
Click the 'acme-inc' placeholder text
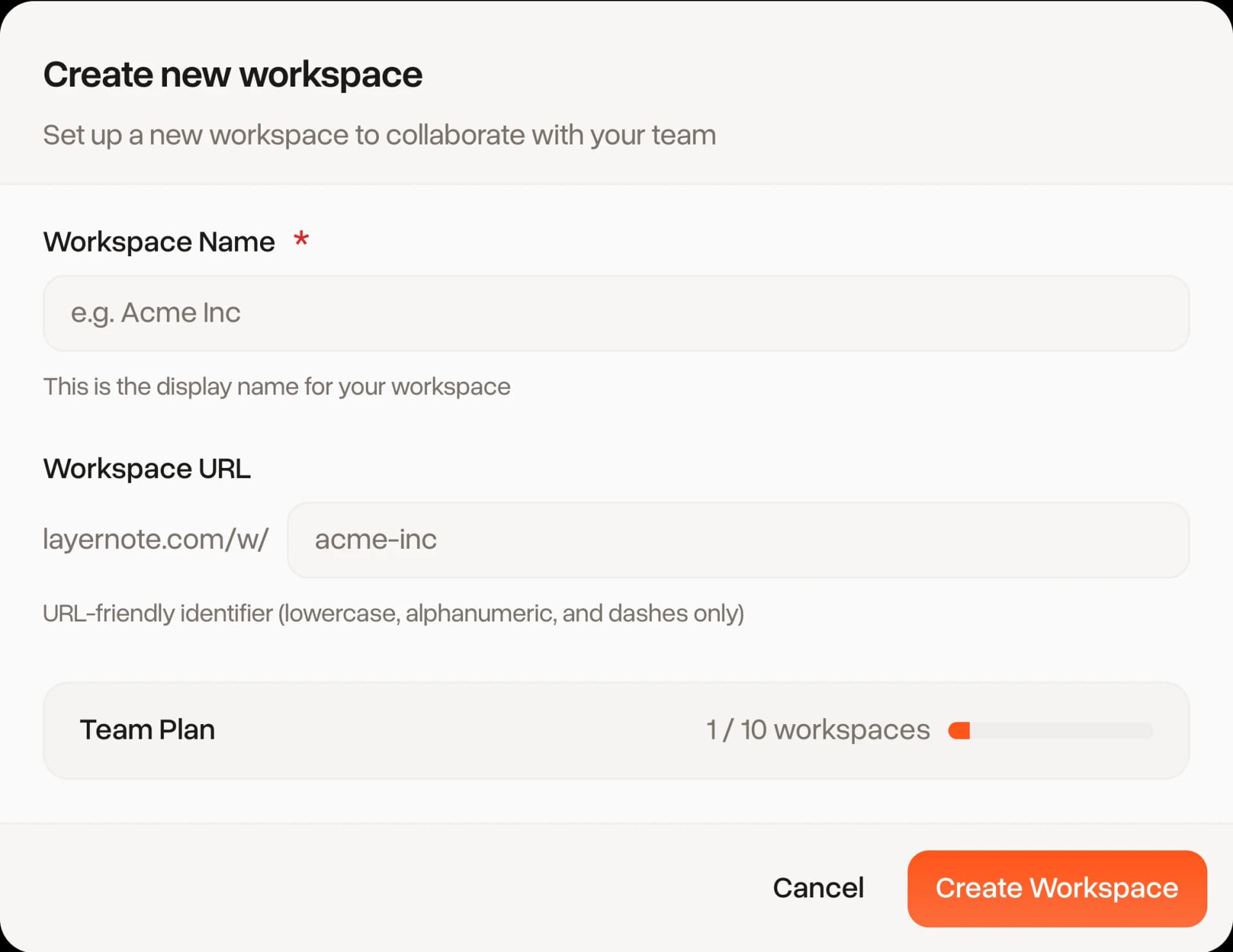tap(375, 539)
